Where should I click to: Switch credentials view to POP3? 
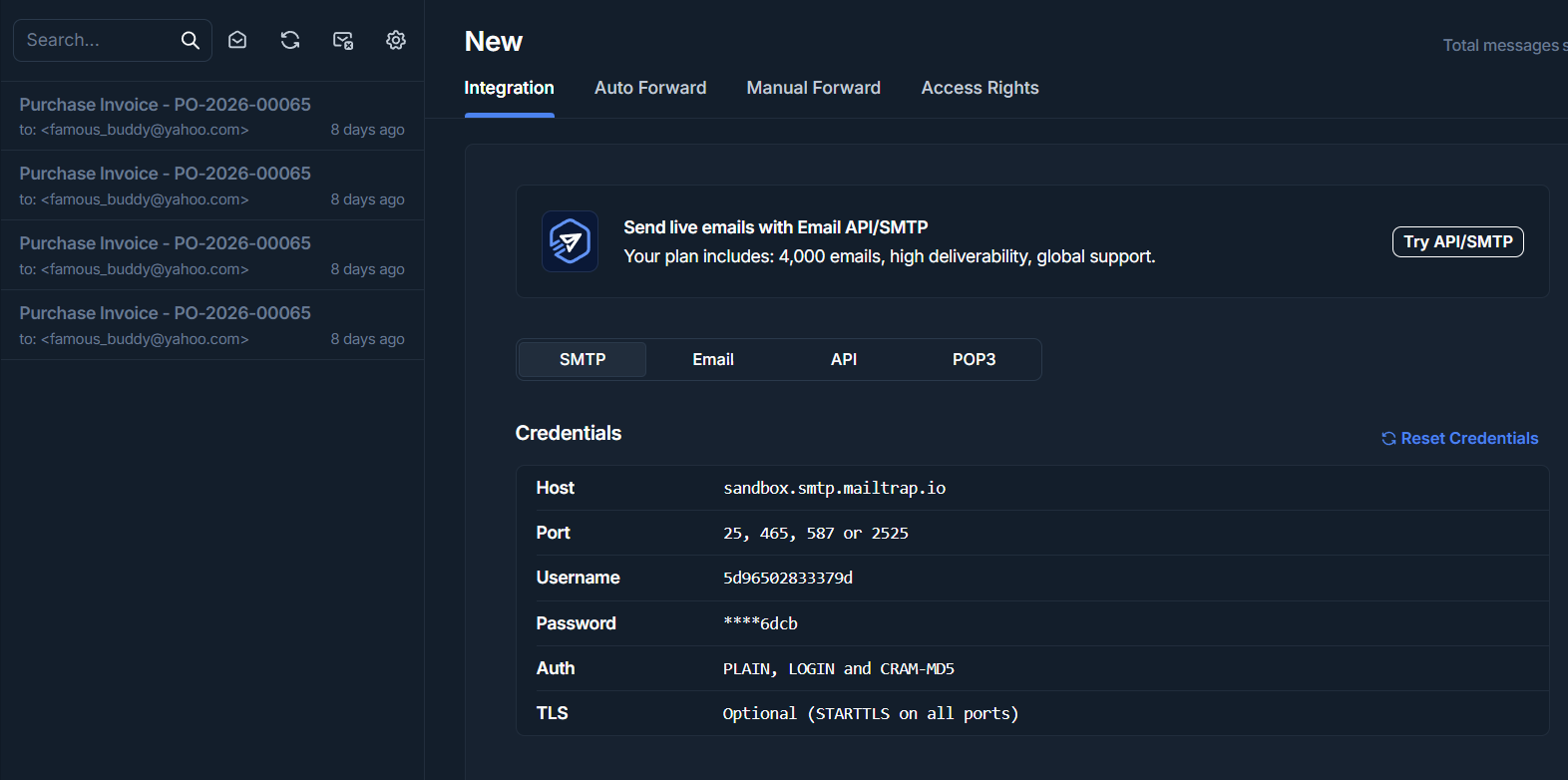(x=974, y=359)
